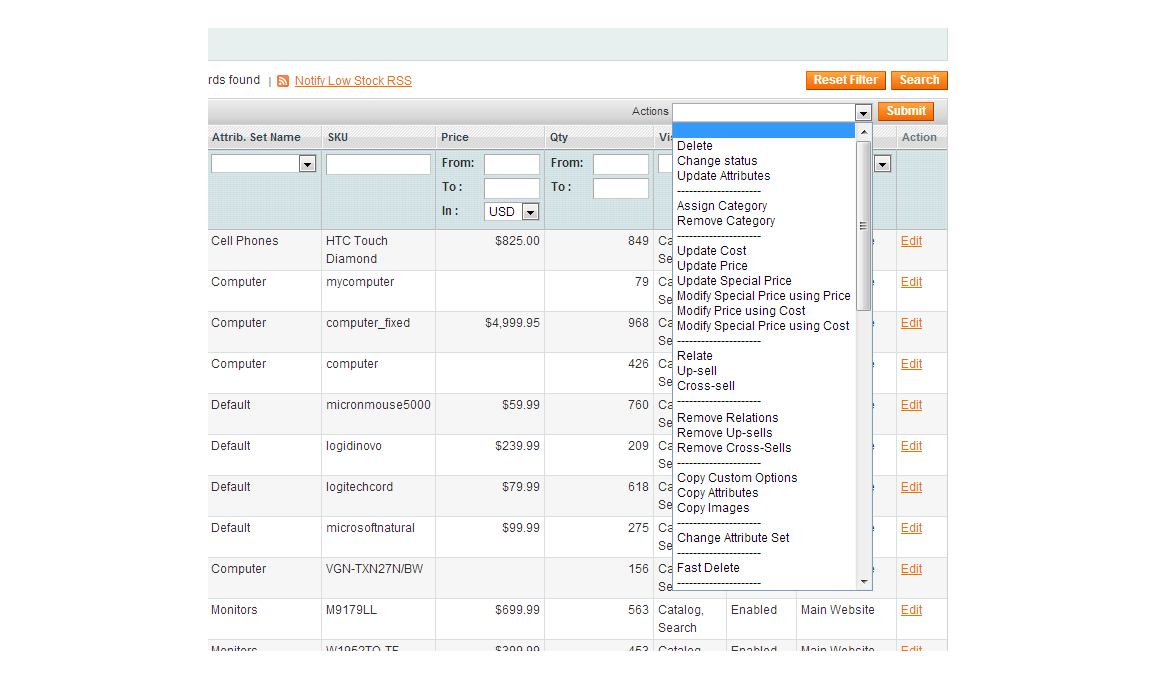Choose Remove Relations action
This screenshot has height=680, width=1170.
pos(728,418)
